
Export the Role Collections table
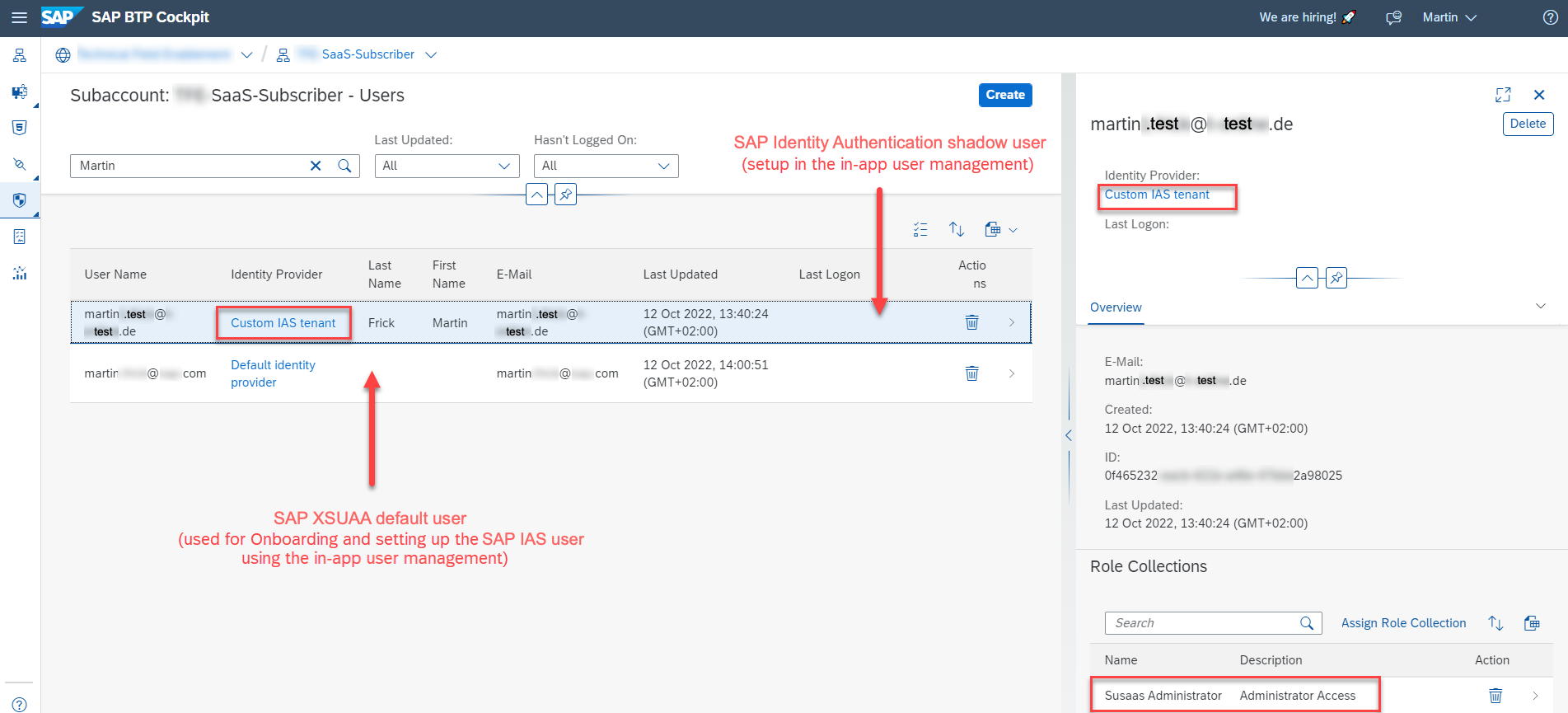pyautogui.click(x=1532, y=623)
